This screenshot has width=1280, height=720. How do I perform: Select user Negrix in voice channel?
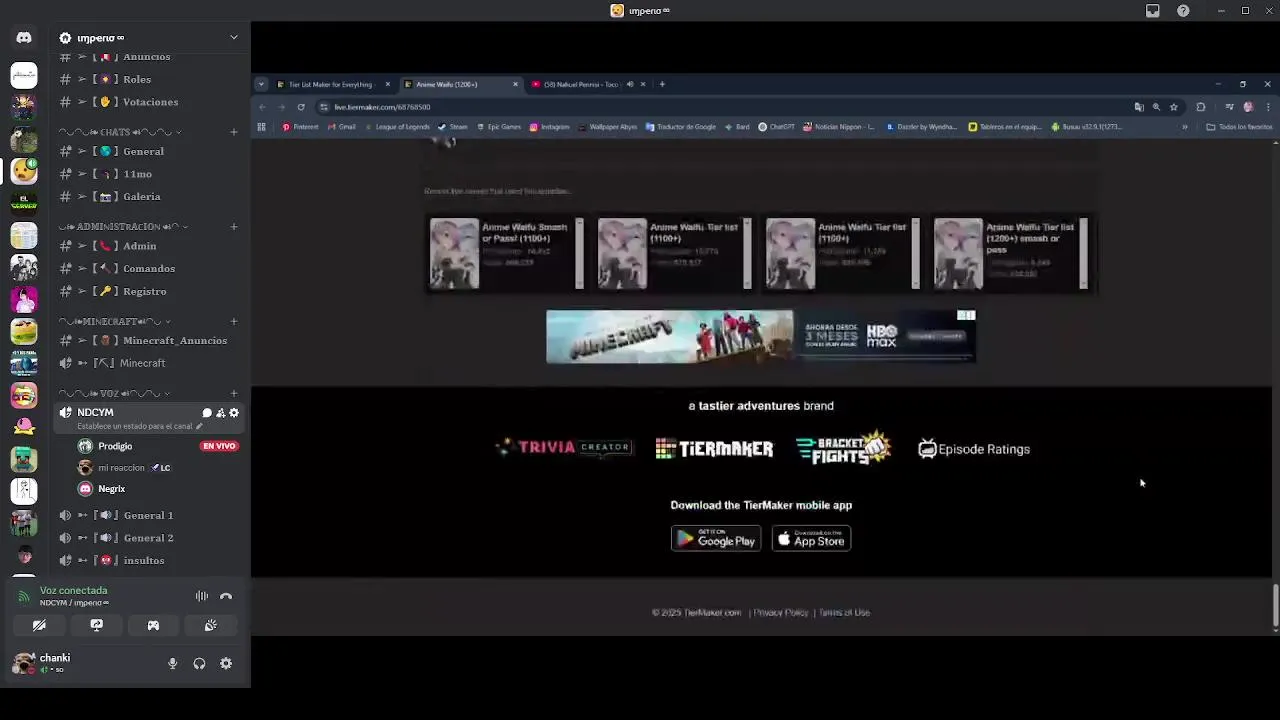click(111, 489)
